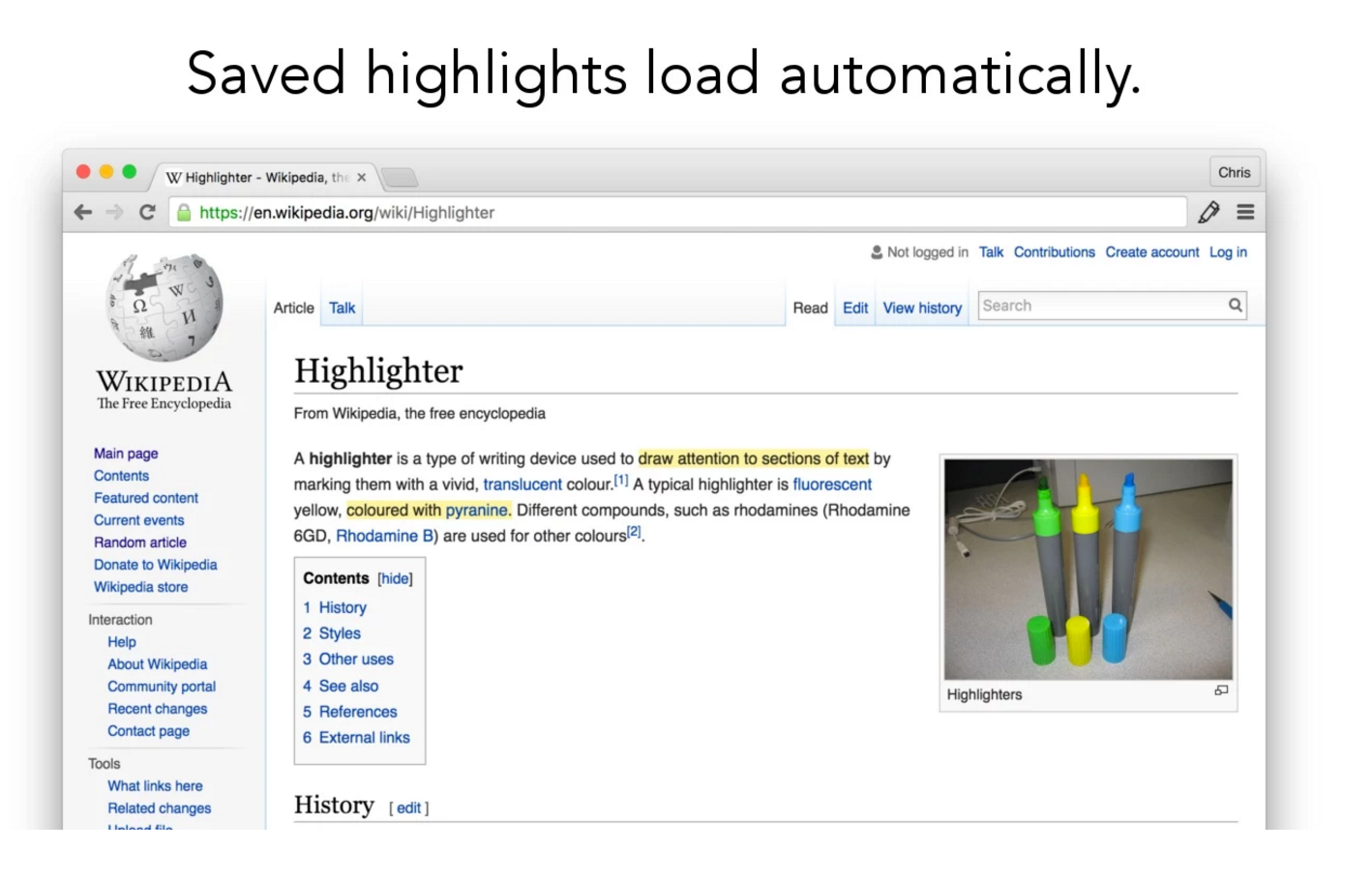Open Related changes
Image resolution: width=1372 pixels, height=880 pixels.
click(x=159, y=808)
